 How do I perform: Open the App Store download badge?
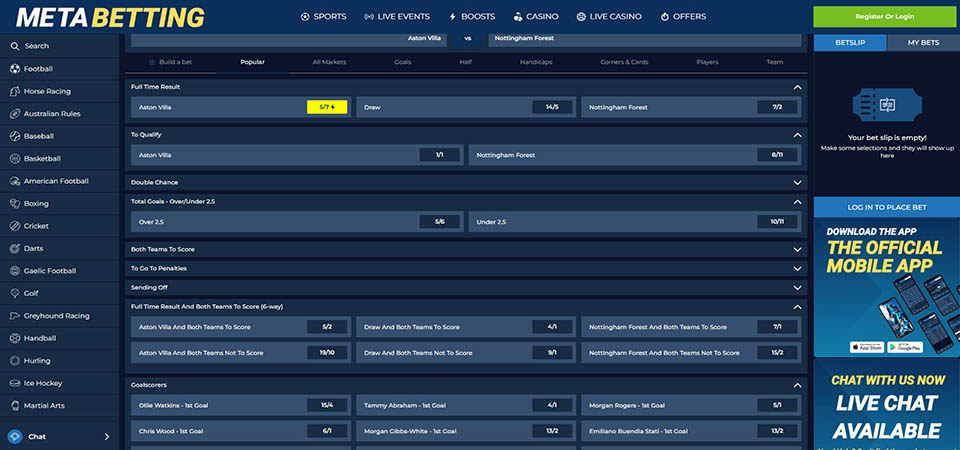(867, 347)
